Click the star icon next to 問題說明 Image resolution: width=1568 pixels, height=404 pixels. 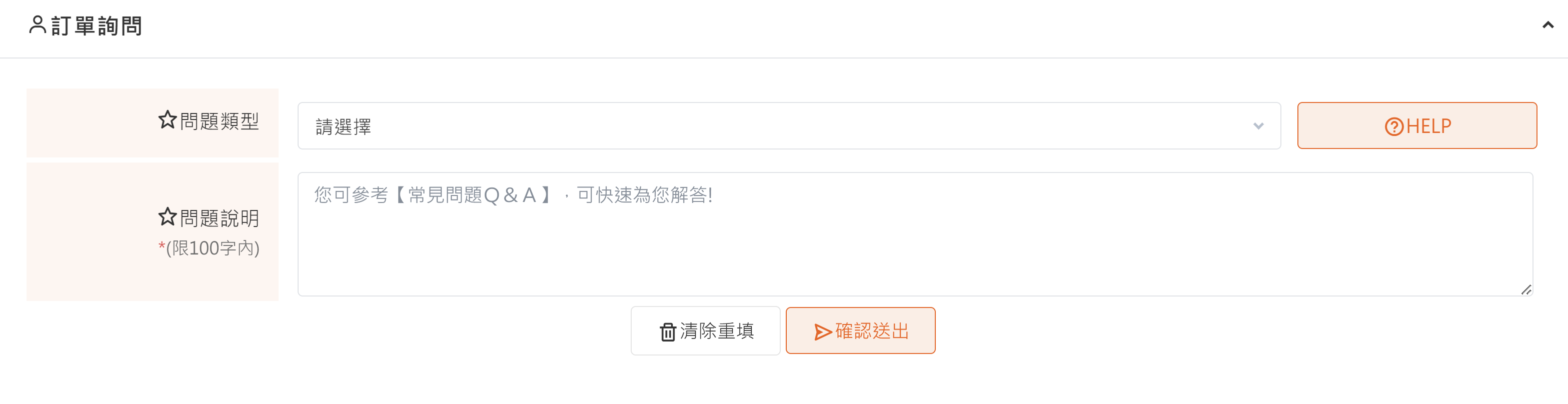[168, 216]
